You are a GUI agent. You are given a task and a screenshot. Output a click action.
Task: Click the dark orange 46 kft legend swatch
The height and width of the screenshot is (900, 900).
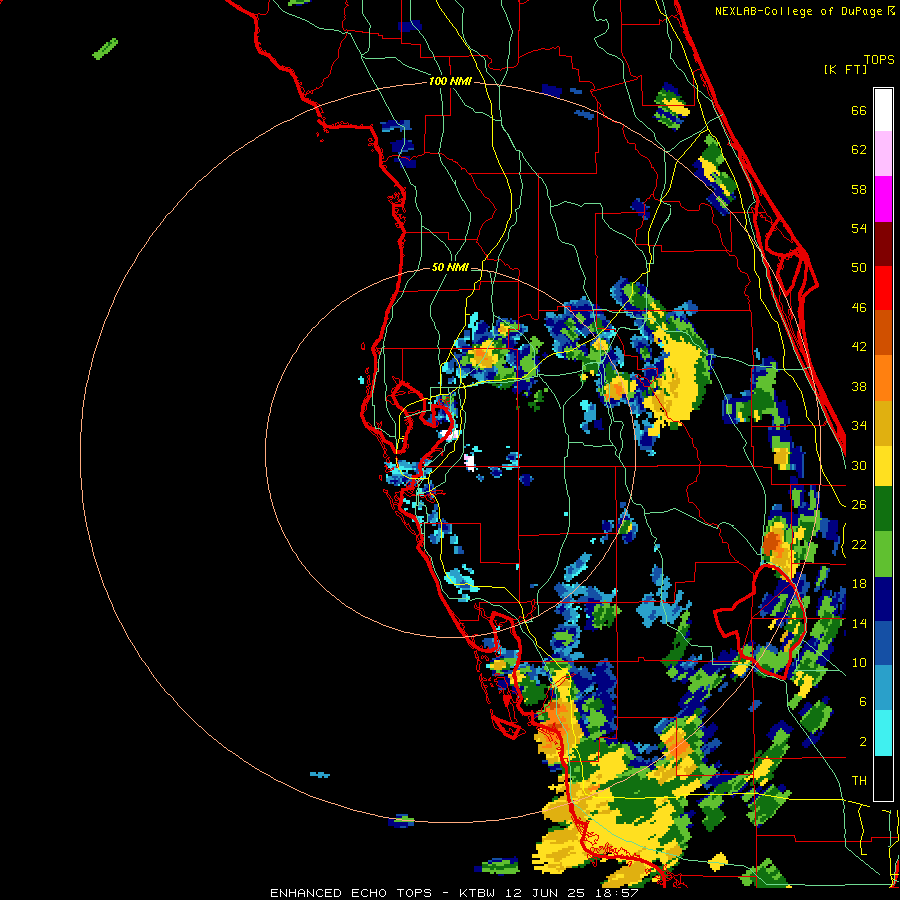click(x=883, y=333)
